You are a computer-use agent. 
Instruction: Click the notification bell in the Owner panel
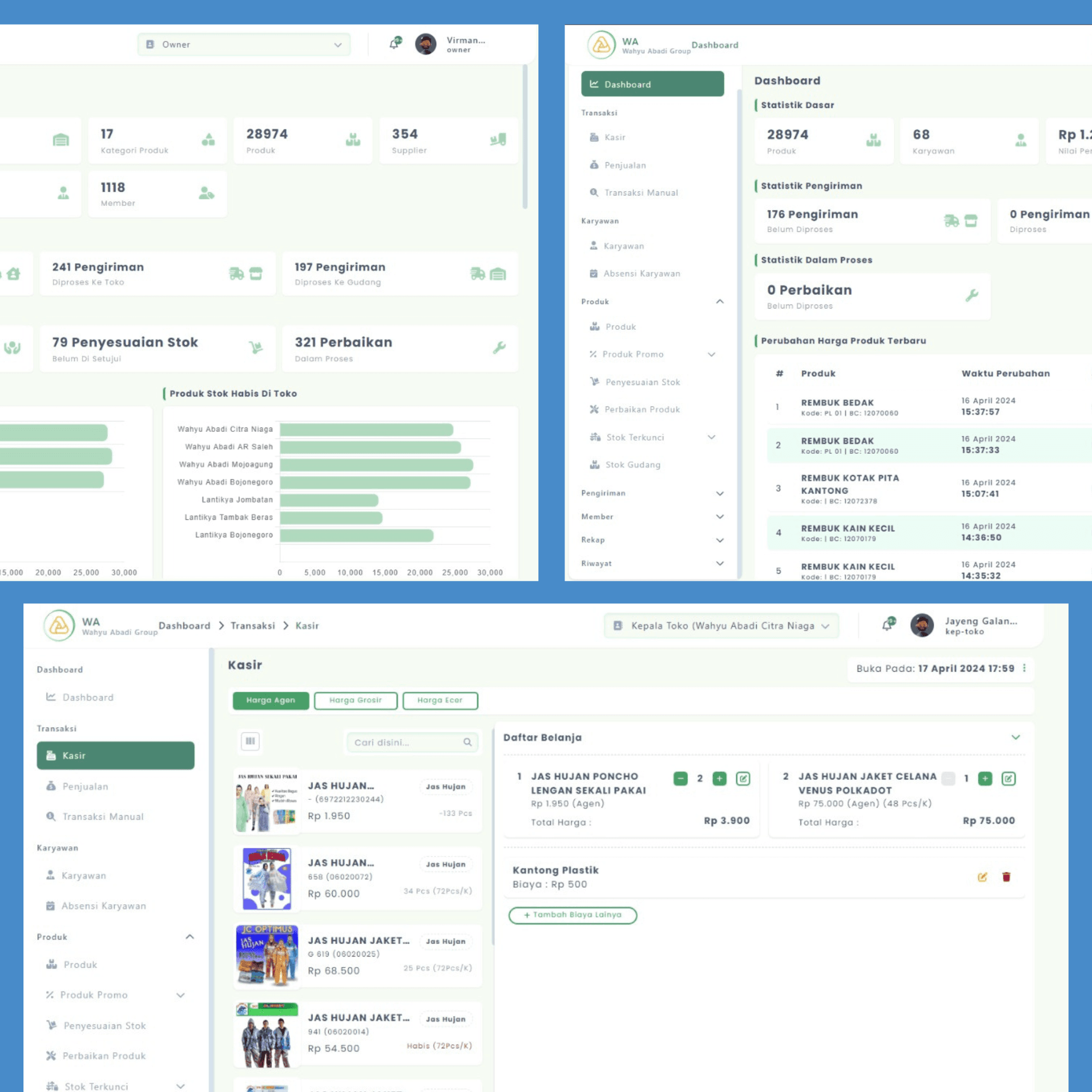[x=395, y=44]
